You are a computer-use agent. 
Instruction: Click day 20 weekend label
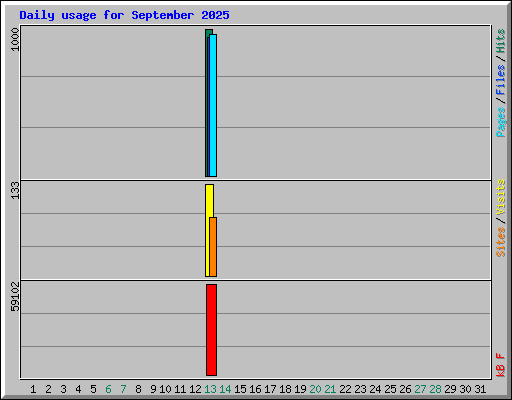(x=315, y=389)
